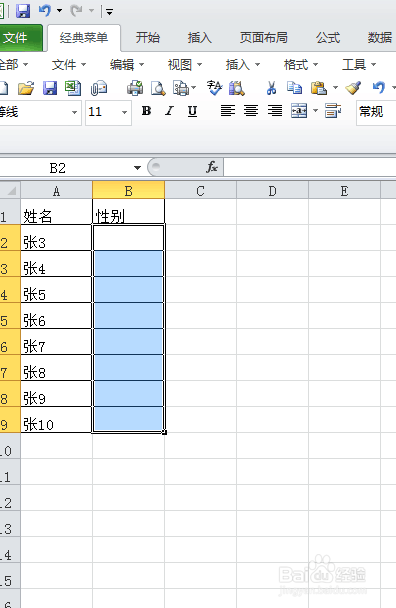Select column E header
396x608 pixels.
click(344, 191)
